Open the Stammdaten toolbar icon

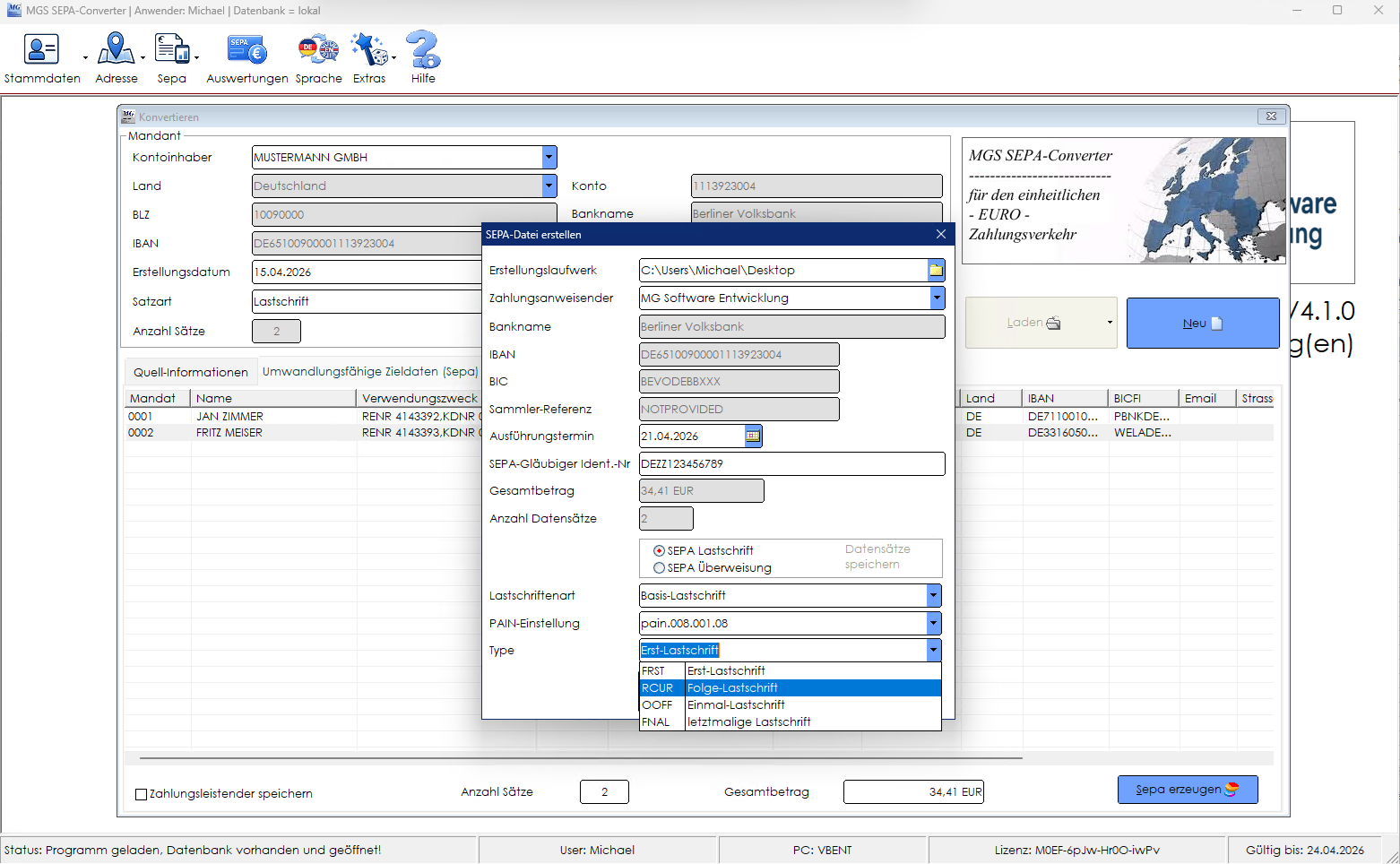point(41,48)
